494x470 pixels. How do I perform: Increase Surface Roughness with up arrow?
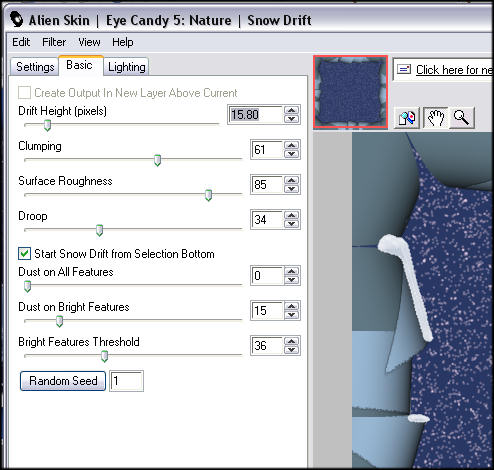click(292, 180)
